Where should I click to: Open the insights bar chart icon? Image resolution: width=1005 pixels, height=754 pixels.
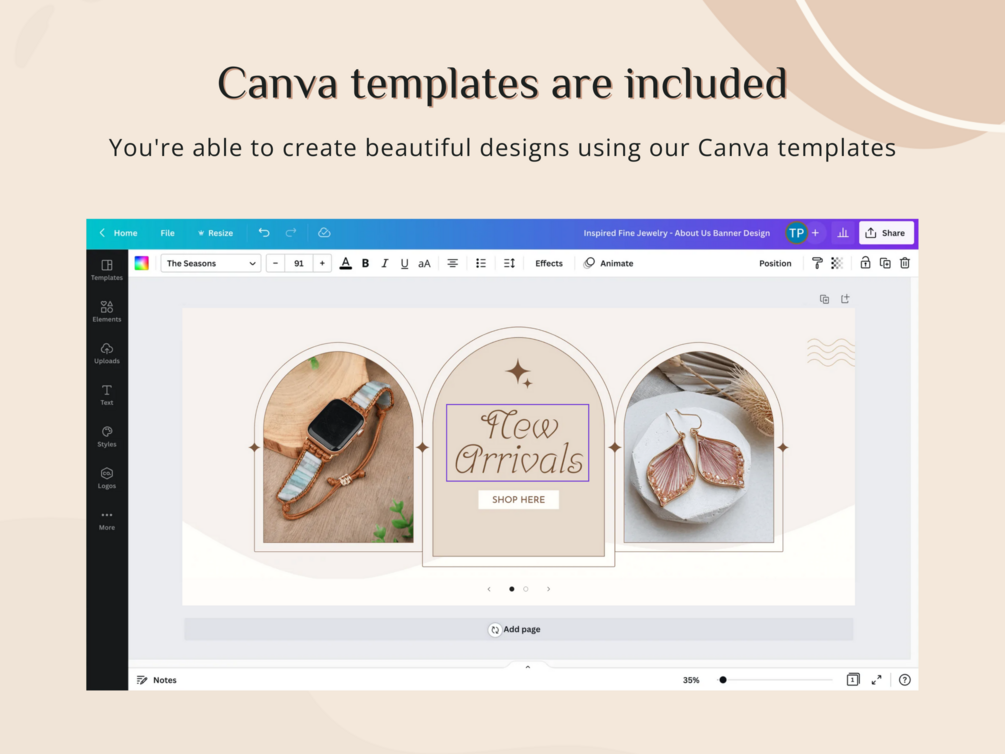pos(843,233)
